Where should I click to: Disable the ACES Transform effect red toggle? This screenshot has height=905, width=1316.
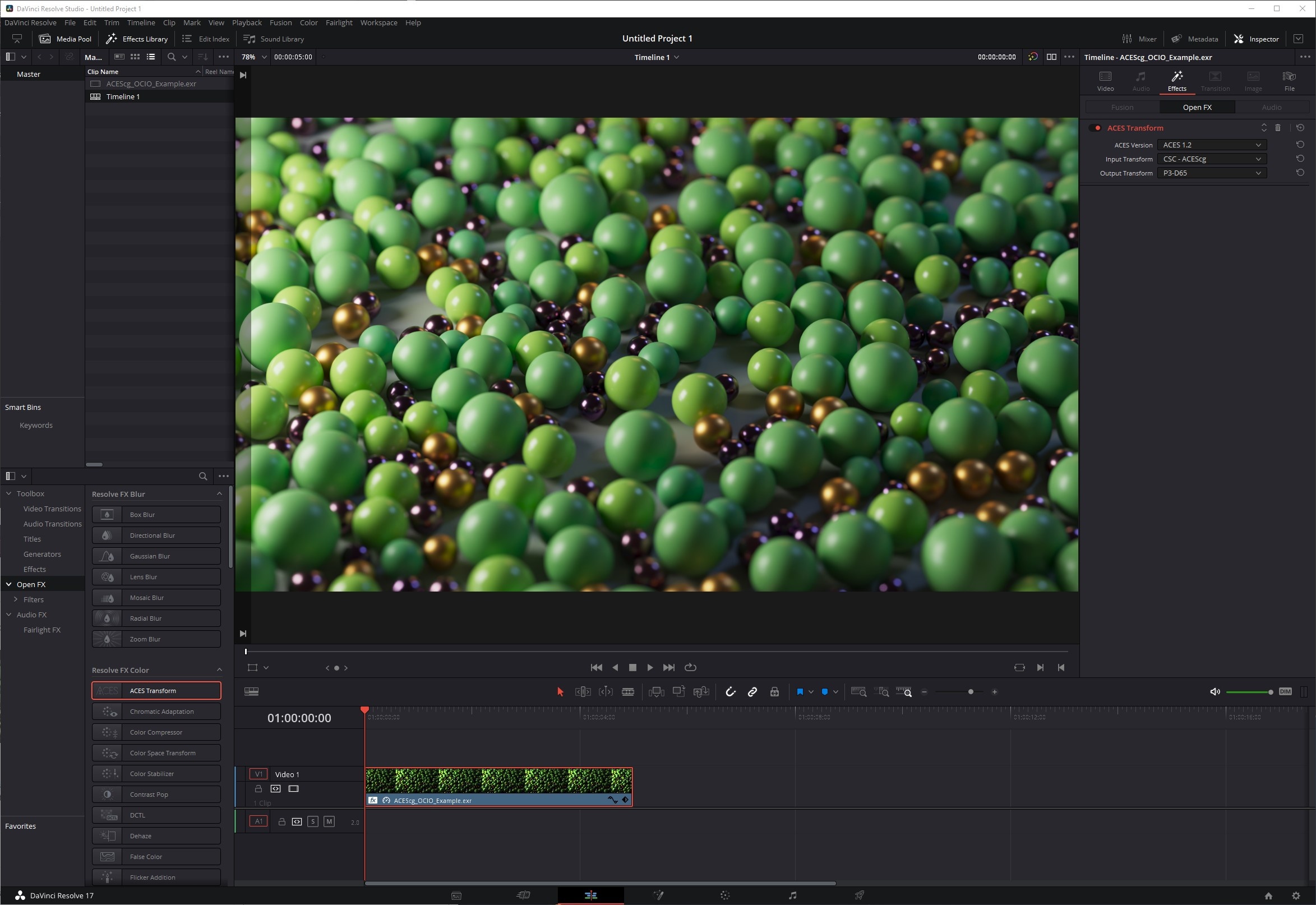(1096, 128)
